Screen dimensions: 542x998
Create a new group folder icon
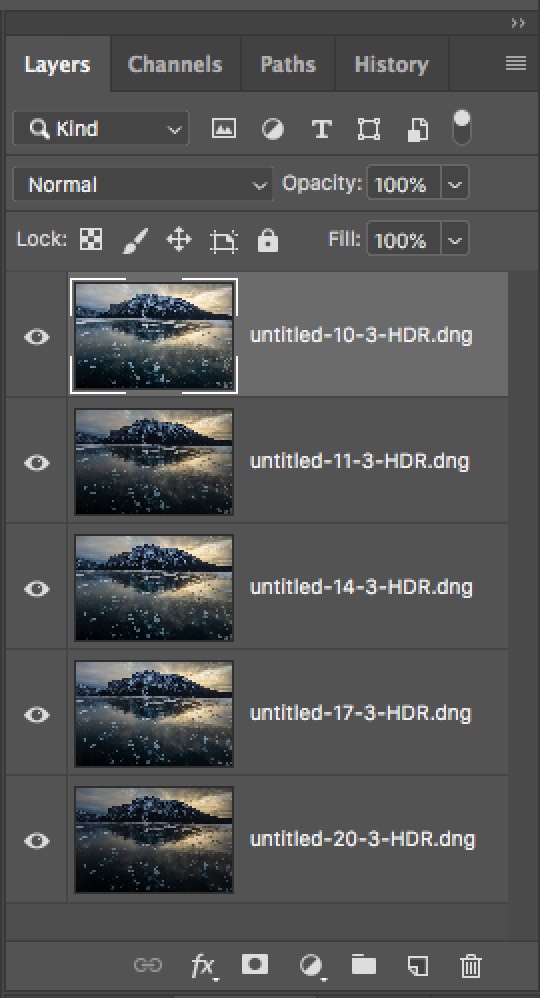tap(364, 965)
